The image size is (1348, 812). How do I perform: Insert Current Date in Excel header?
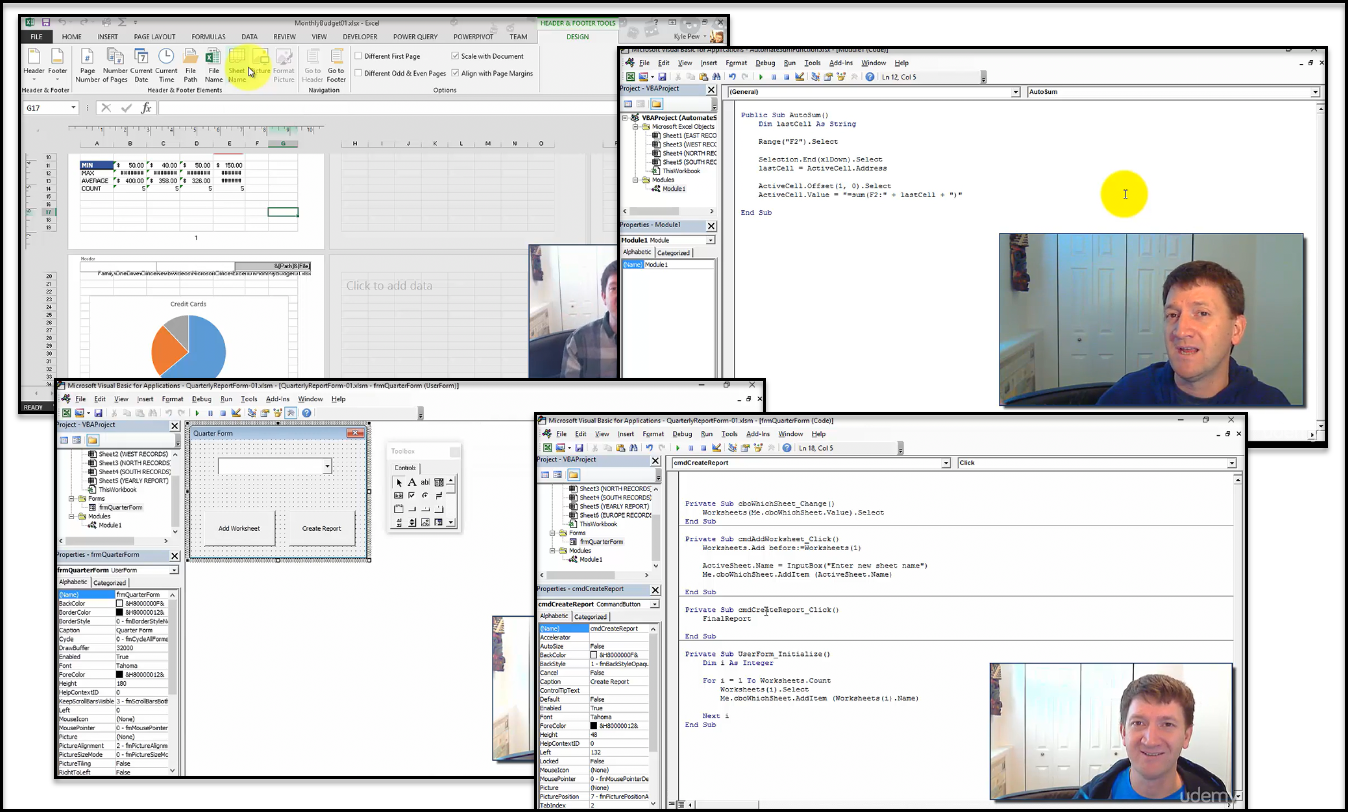(141, 64)
